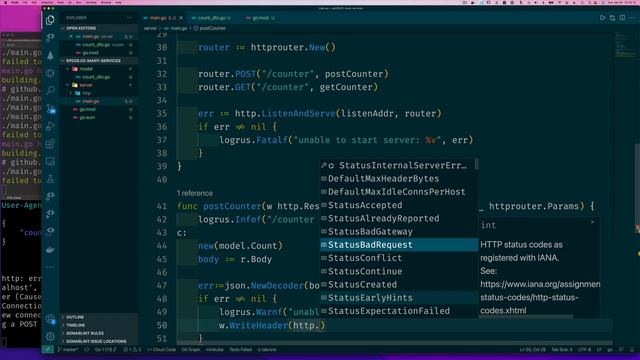
Task: Open editor More Actions ellipsis
Action: (x=632, y=18)
